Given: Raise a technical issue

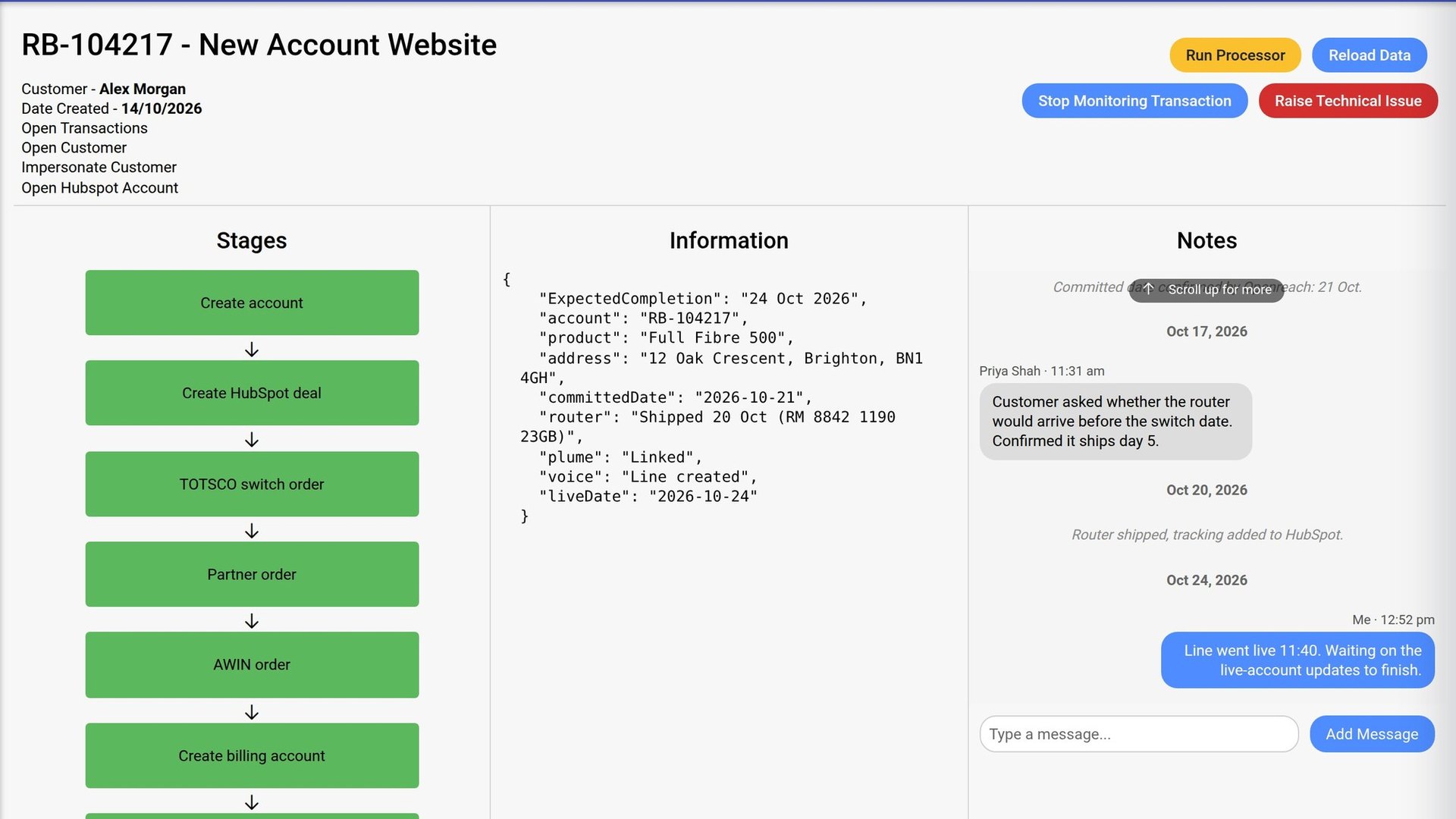Looking at the screenshot, I should (x=1348, y=101).
